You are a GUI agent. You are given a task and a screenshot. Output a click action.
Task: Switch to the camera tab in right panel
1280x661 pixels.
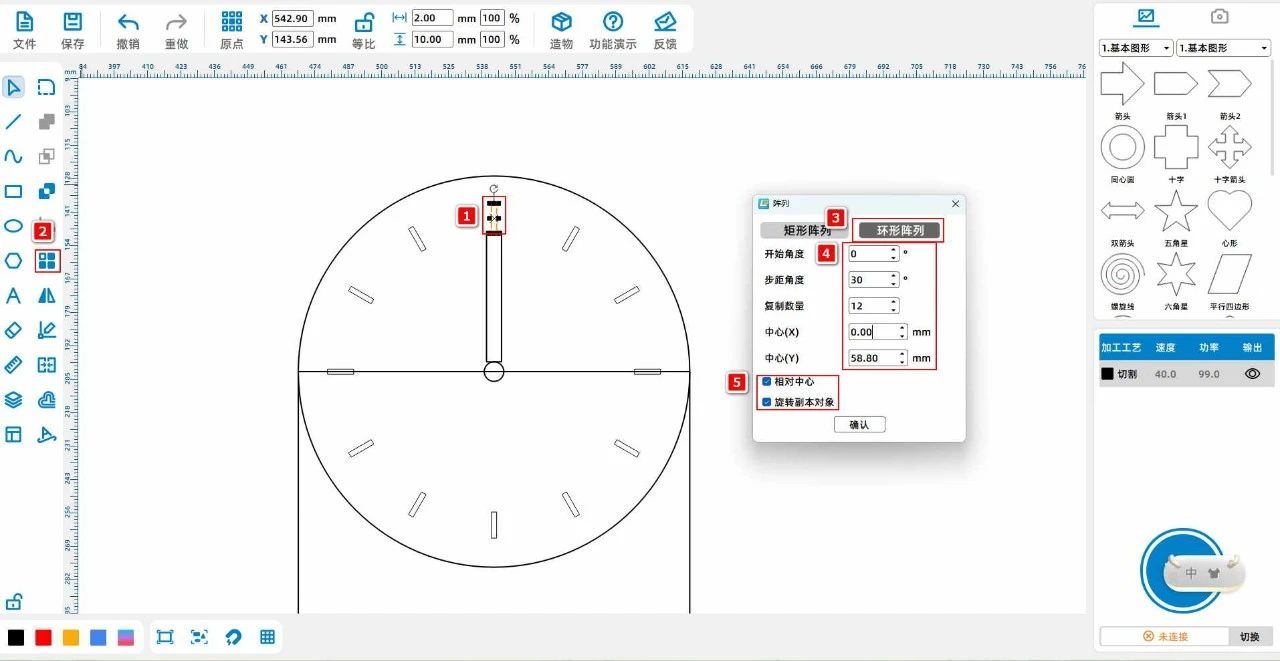point(1219,17)
